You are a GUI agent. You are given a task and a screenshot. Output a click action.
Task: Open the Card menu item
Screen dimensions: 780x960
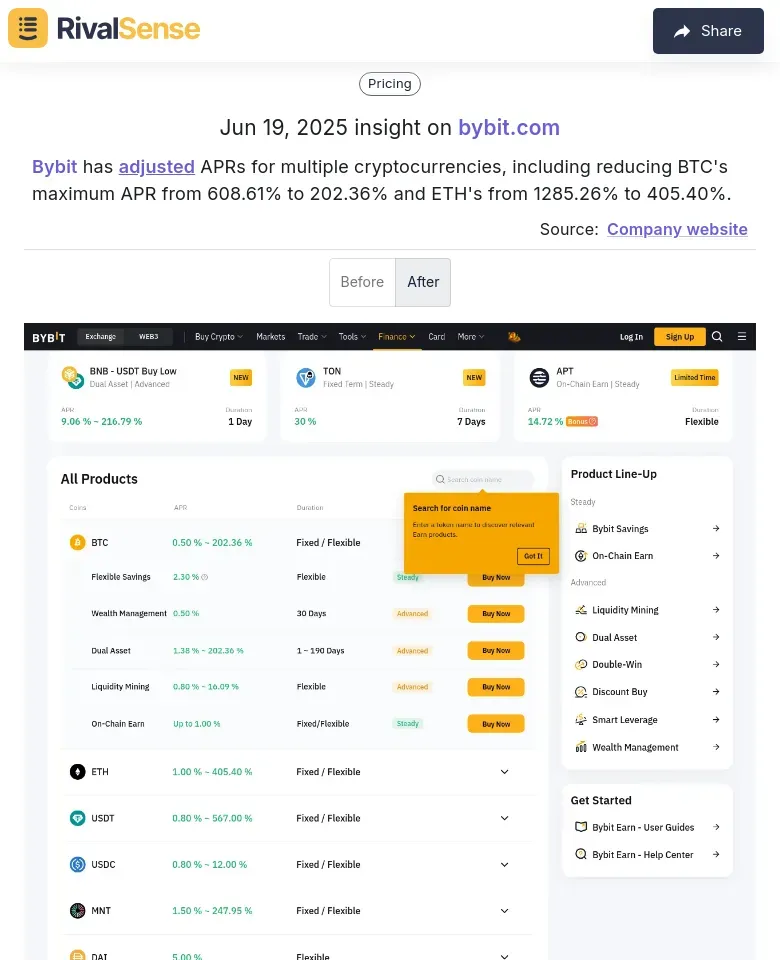(437, 337)
